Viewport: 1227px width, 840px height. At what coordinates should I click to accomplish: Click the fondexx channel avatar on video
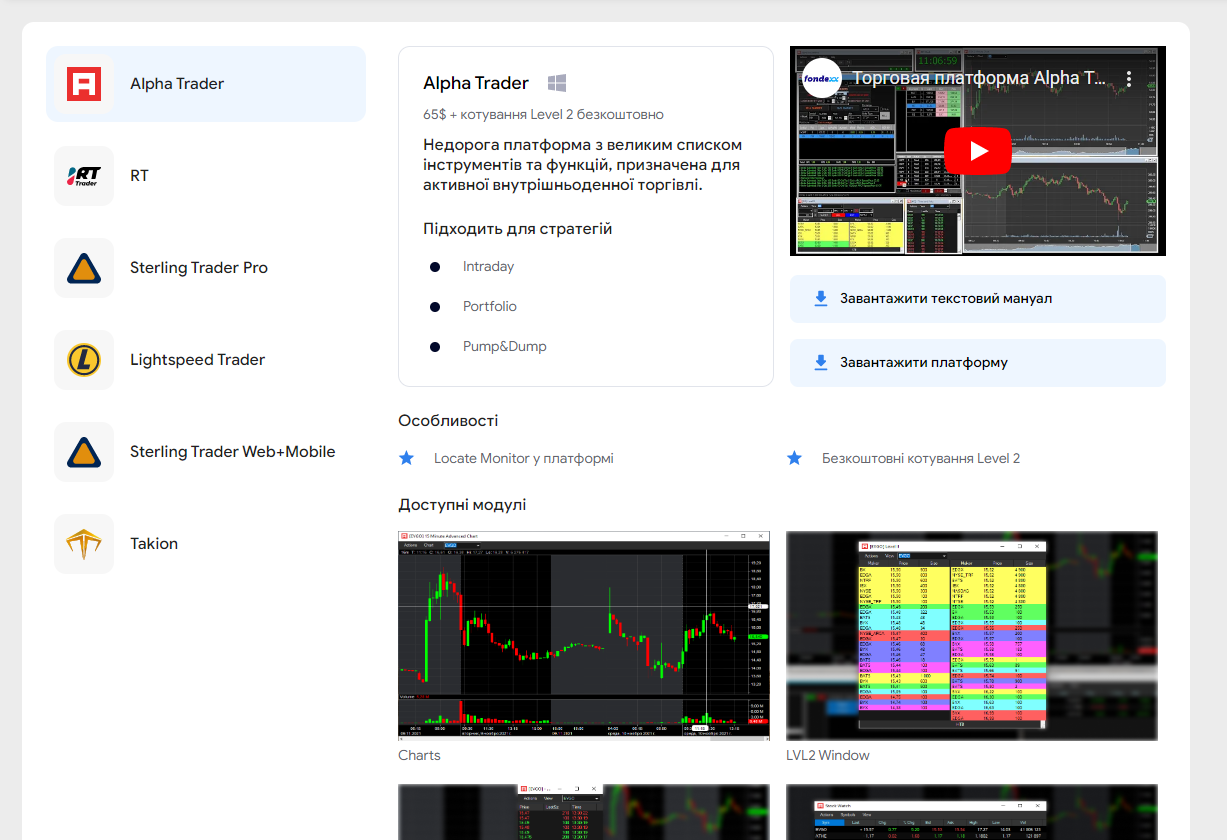(x=821, y=78)
